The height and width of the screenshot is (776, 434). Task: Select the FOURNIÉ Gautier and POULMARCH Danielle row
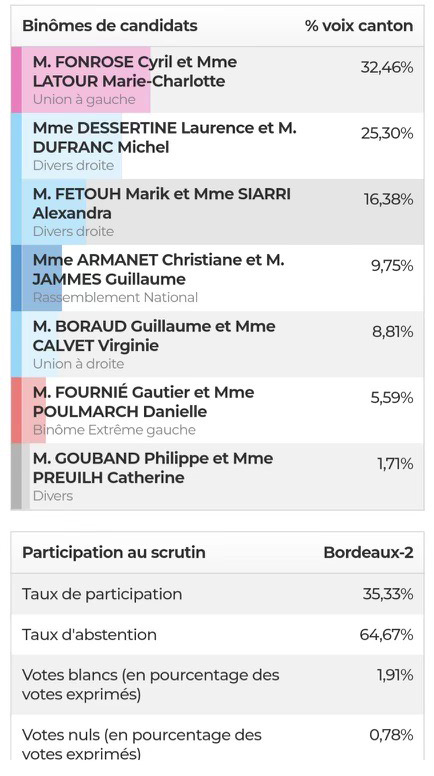217,410
